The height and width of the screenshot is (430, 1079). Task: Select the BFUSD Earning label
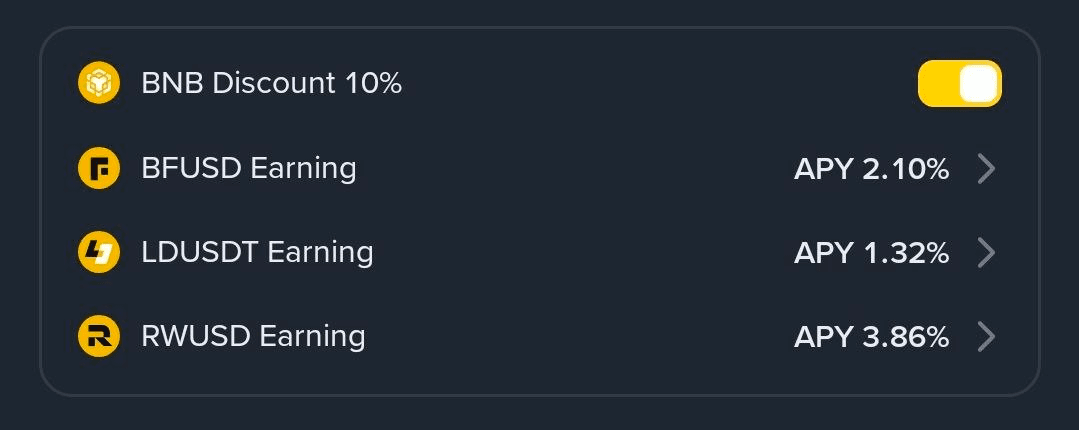tap(249, 168)
